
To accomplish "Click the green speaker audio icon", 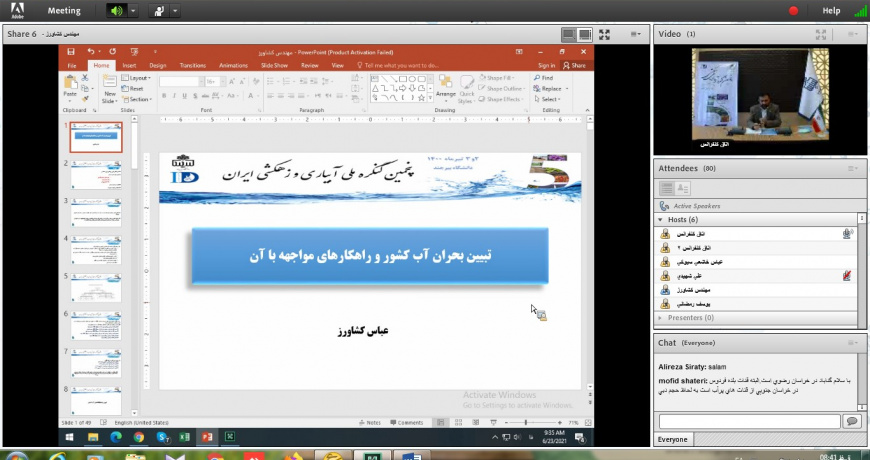I will pos(117,11).
